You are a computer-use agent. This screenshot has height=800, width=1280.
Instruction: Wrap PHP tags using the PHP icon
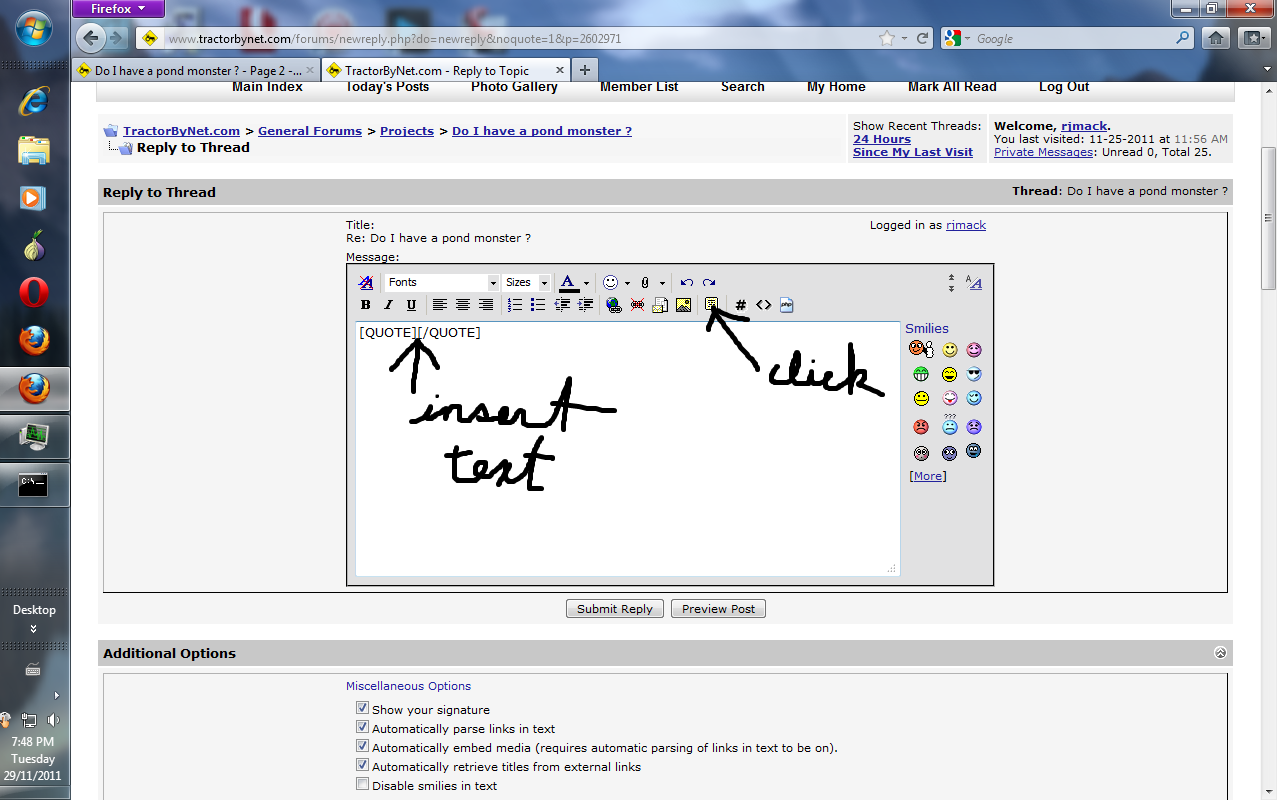787,305
